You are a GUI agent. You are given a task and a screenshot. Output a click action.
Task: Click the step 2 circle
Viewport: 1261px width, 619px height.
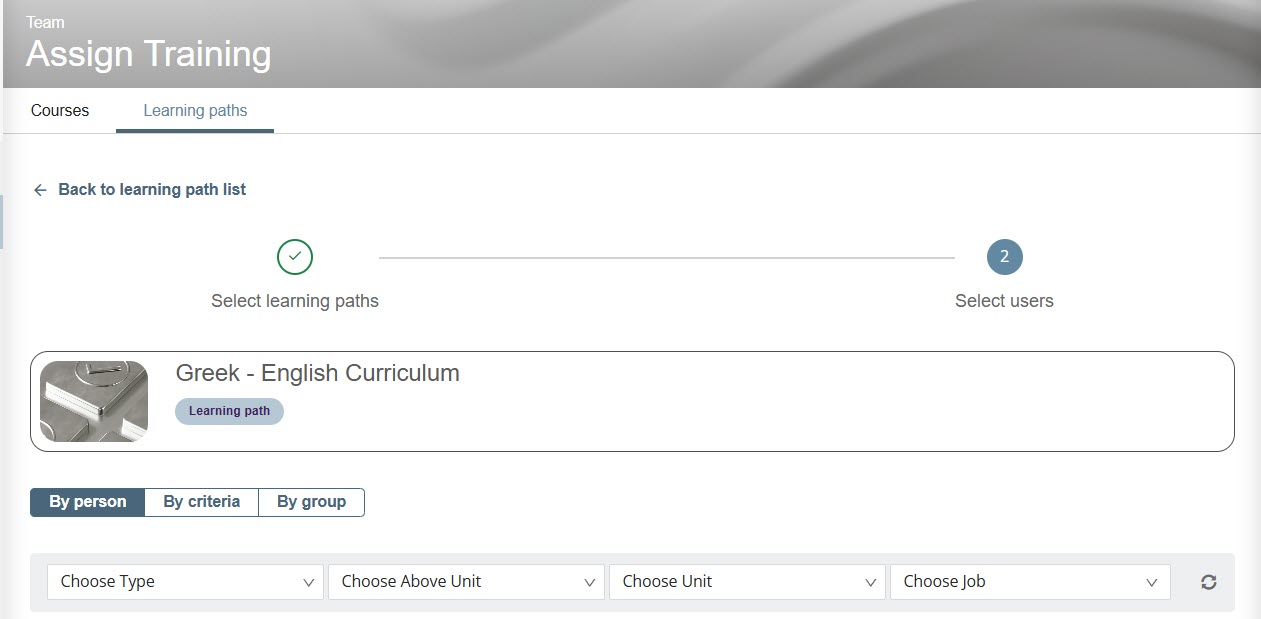pos(1004,257)
